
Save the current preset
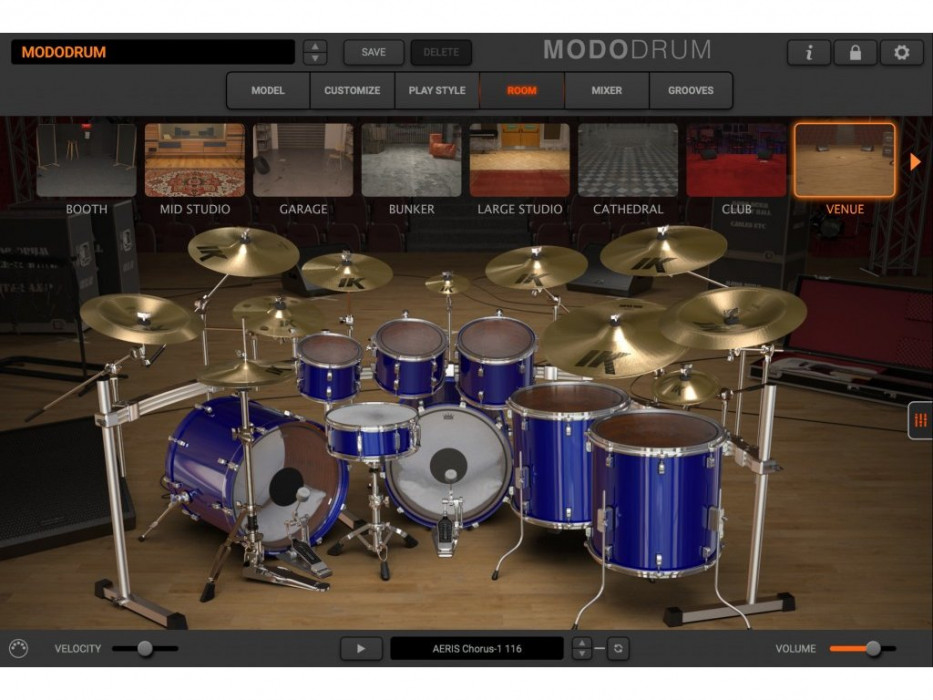click(x=372, y=52)
